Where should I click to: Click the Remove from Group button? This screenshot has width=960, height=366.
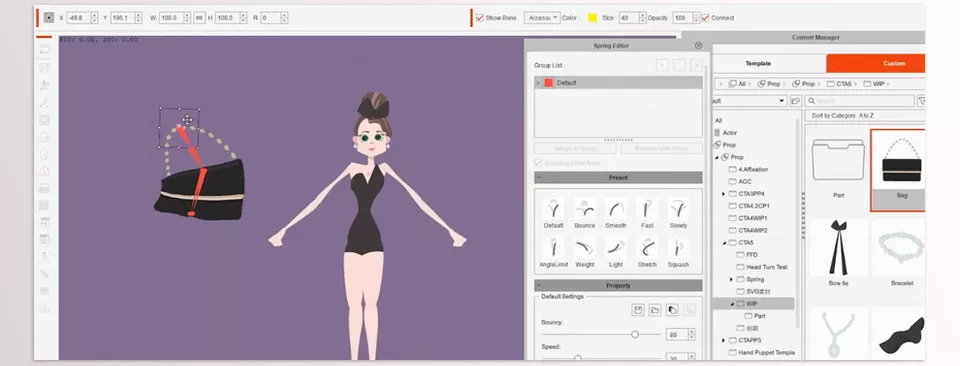tap(662, 148)
